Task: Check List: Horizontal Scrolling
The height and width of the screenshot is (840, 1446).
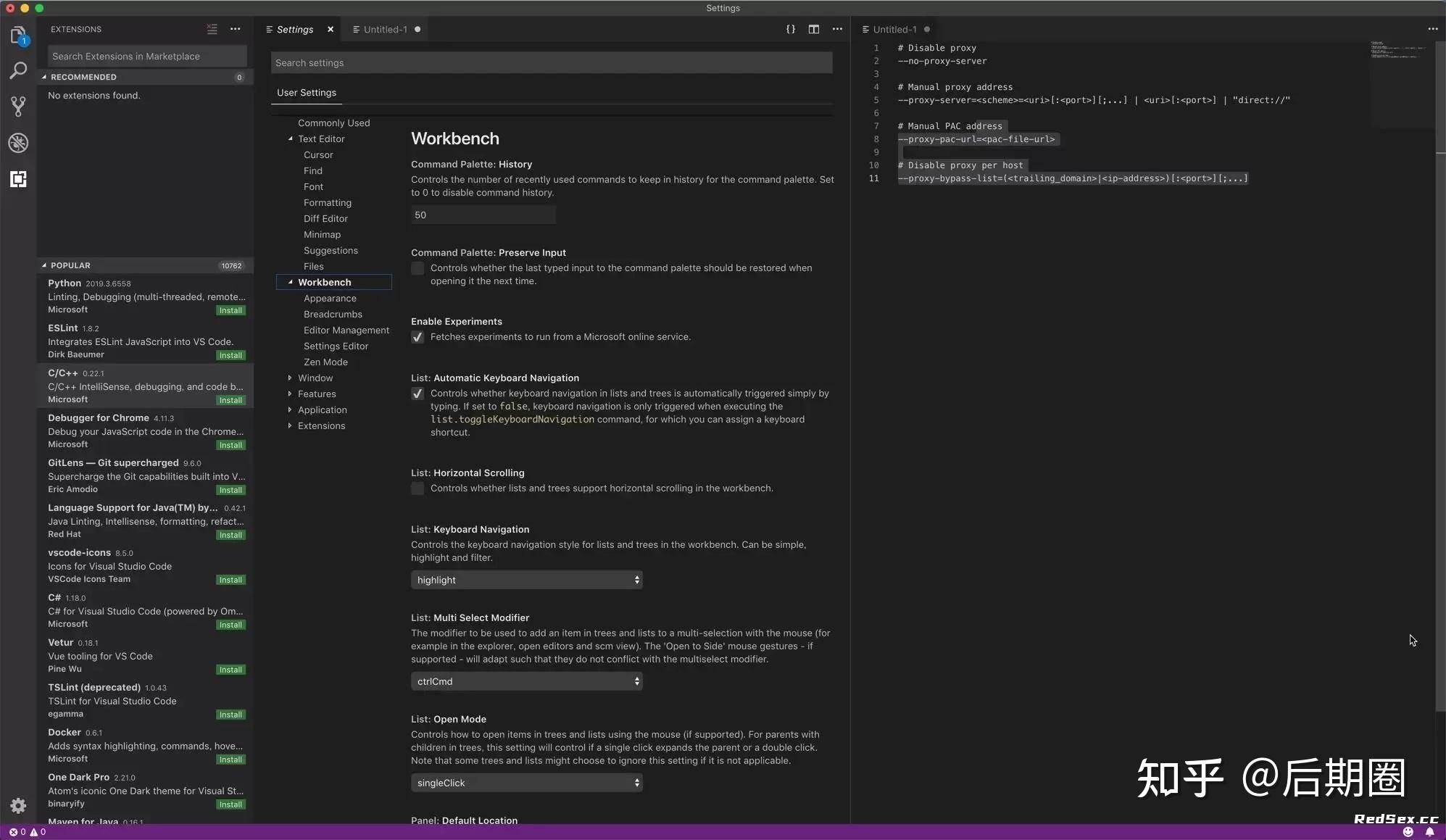Action: [417, 488]
